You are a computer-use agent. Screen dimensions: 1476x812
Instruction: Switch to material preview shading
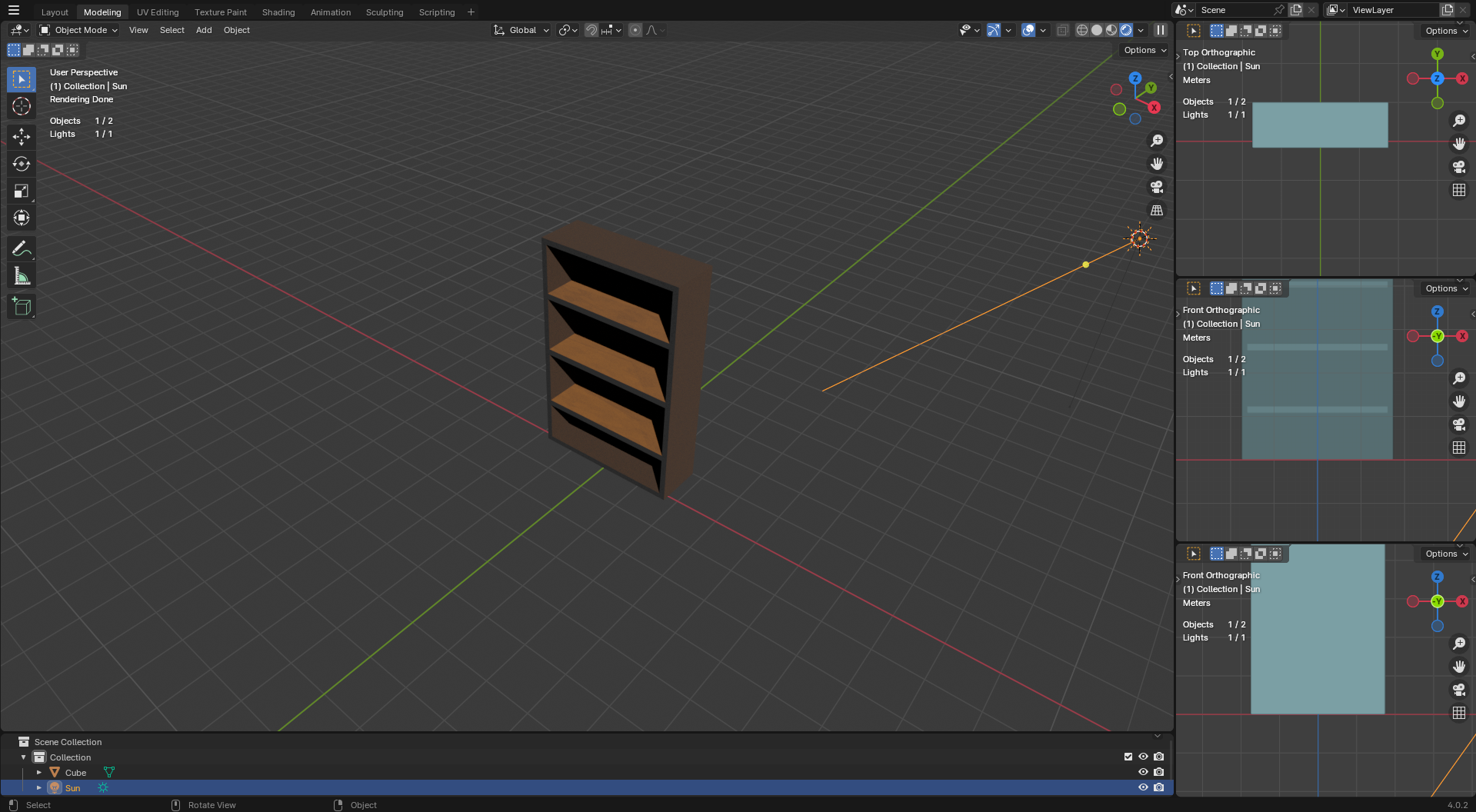pyautogui.click(x=1111, y=30)
